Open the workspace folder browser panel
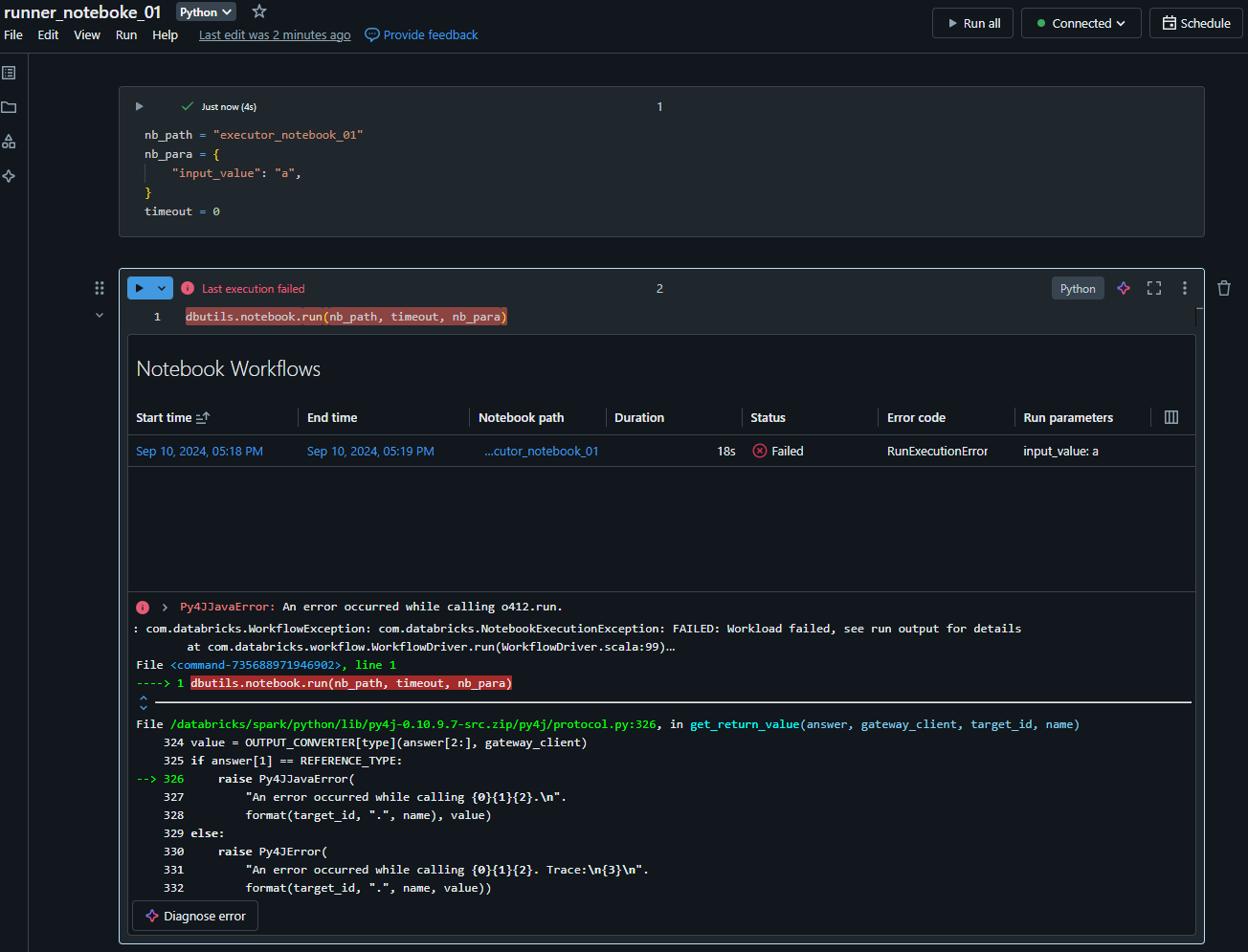 10,107
